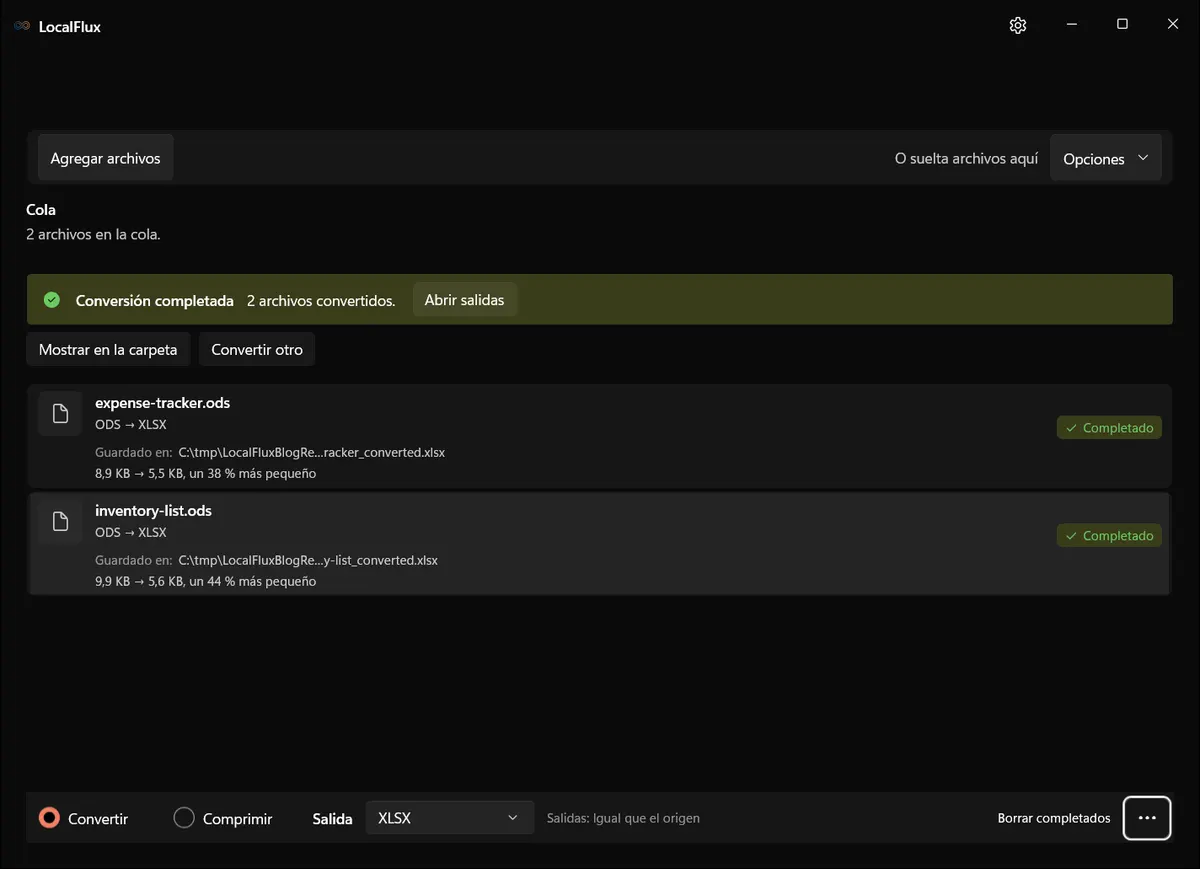This screenshot has height=869, width=1200.
Task: Click Agregar archivos button
Action: pyautogui.click(x=106, y=159)
